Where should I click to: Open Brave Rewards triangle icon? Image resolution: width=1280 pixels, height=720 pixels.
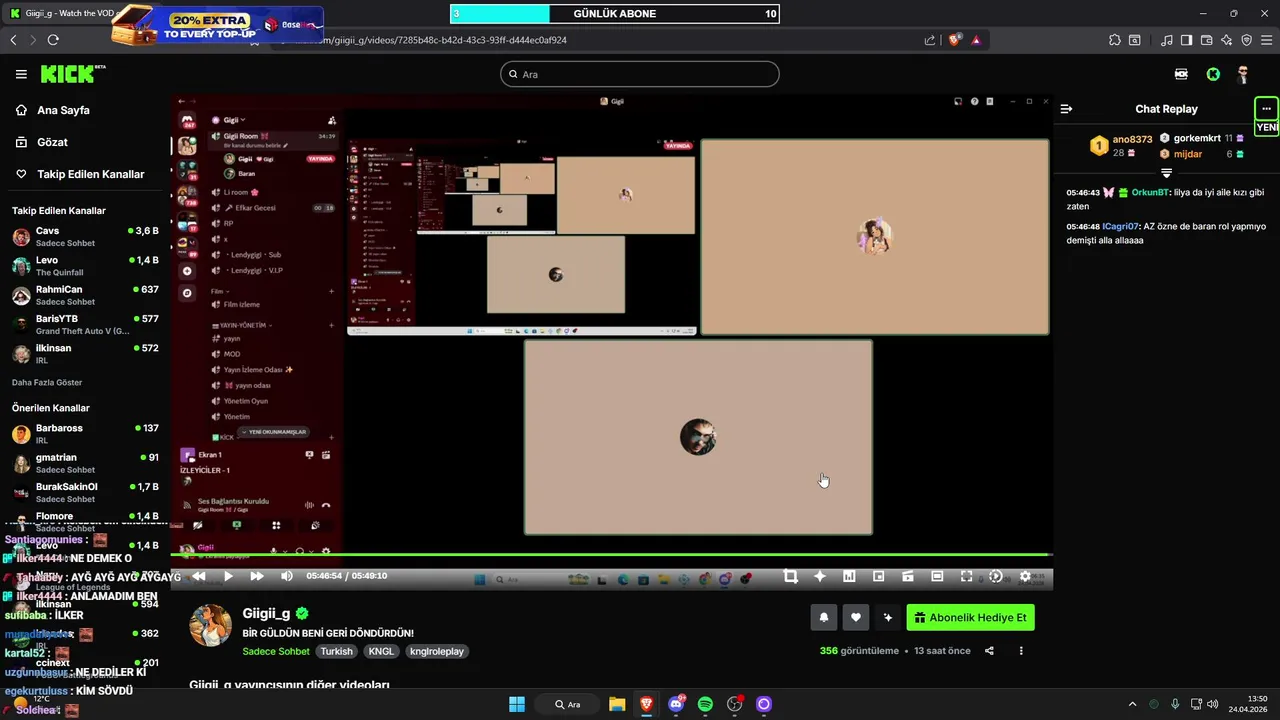[x=976, y=40]
